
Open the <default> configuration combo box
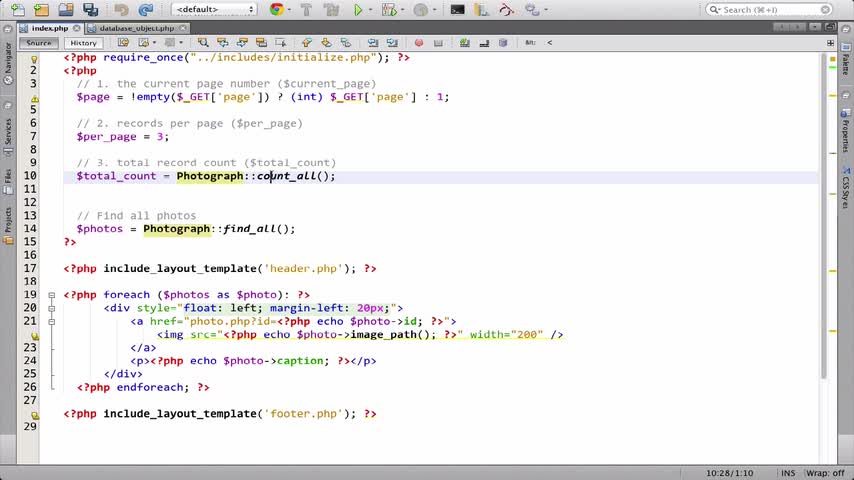(x=214, y=9)
